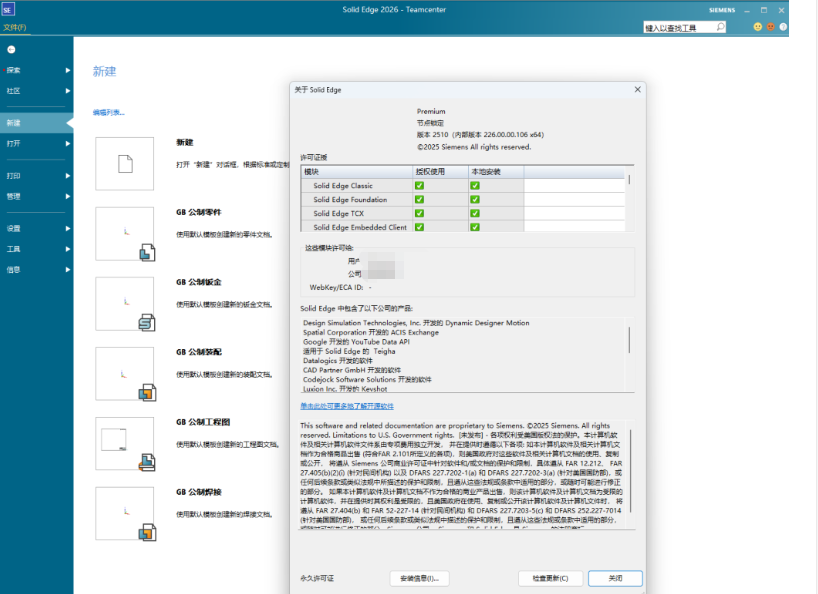818x594 pixels.
Task: Open the 文件(F) menu tab
Action: (15, 27)
